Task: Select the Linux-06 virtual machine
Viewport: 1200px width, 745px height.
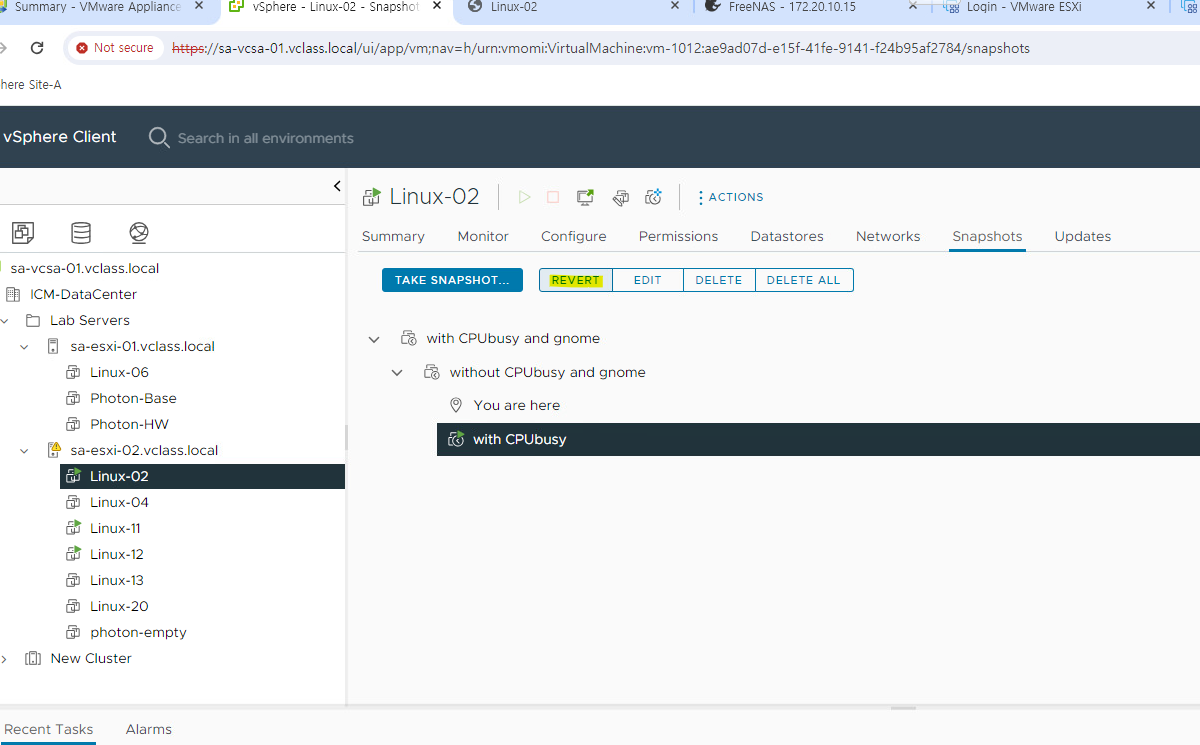Action: [119, 372]
